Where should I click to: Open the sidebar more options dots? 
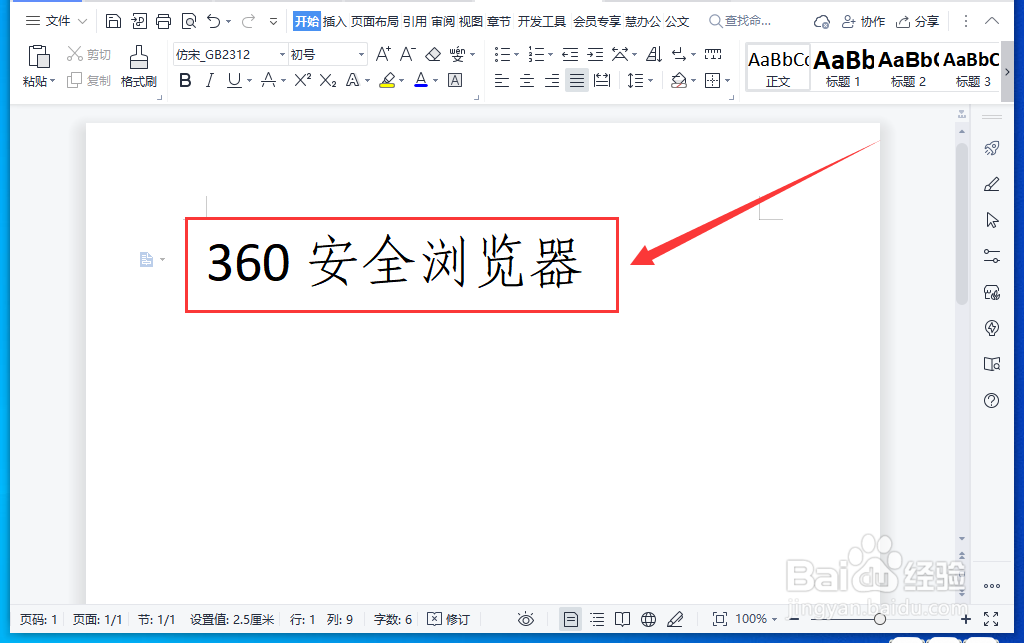pos(991,586)
